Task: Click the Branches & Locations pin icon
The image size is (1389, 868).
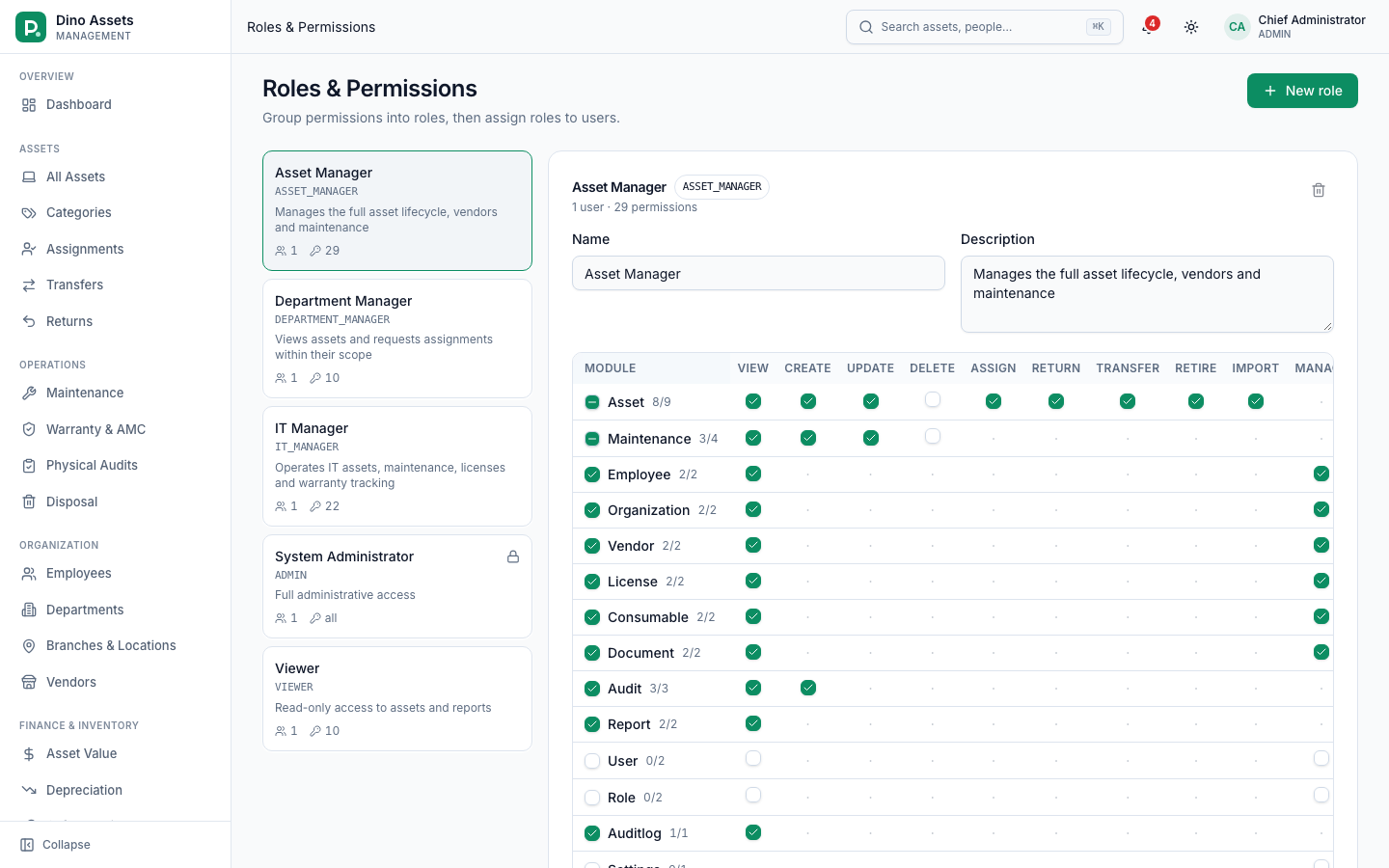Action: [29, 646]
